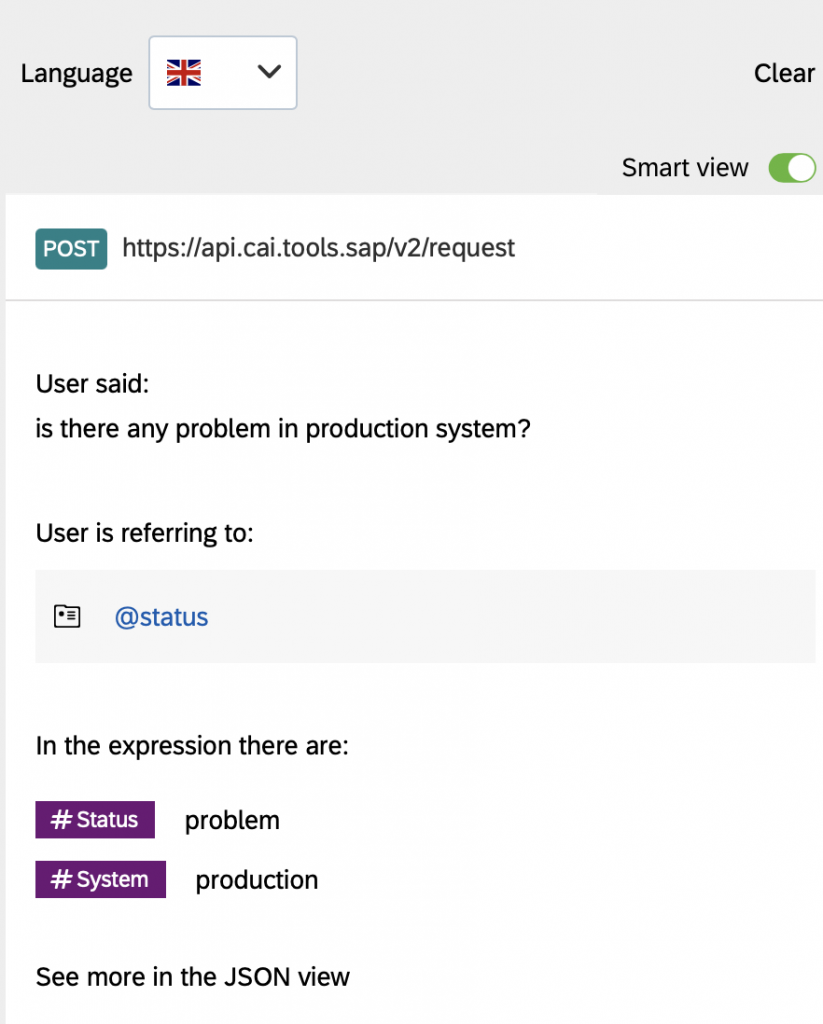Click the hash symbol in System tag
The height and width of the screenshot is (1024, 823).
pyautogui.click(x=61, y=880)
